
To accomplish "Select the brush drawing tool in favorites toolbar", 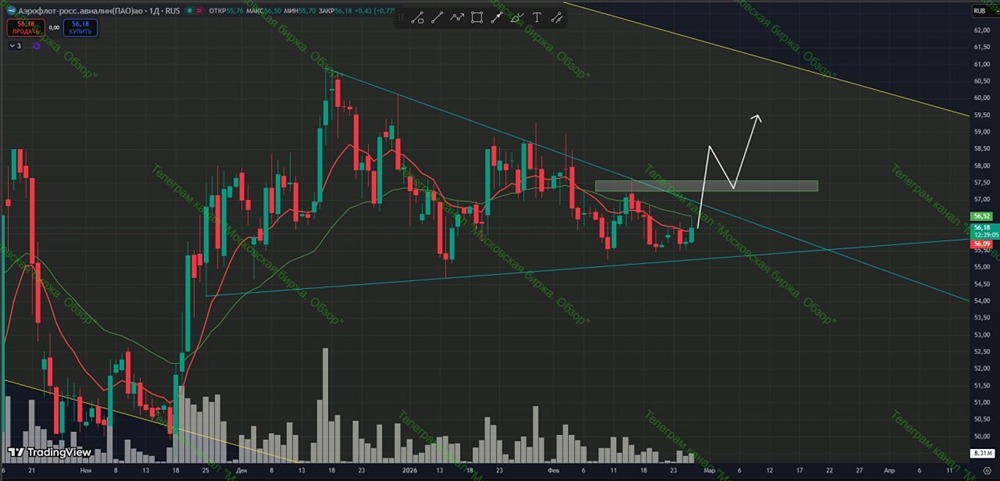I will (x=517, y=17).
